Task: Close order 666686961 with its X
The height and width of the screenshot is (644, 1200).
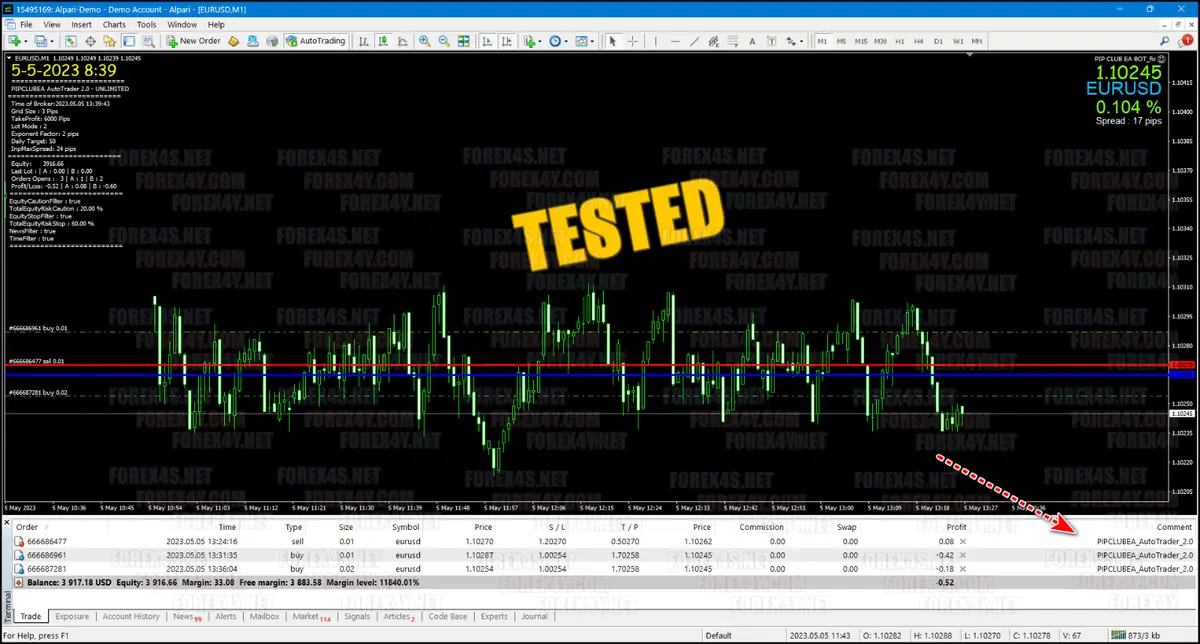Action: pos(963,554)
